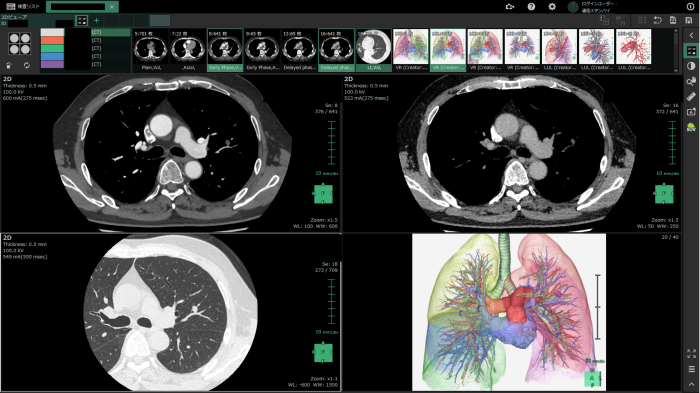Select the highlighted first [CT] study row
This screenshot has width=700, height=393.
(x=111, y=32)
